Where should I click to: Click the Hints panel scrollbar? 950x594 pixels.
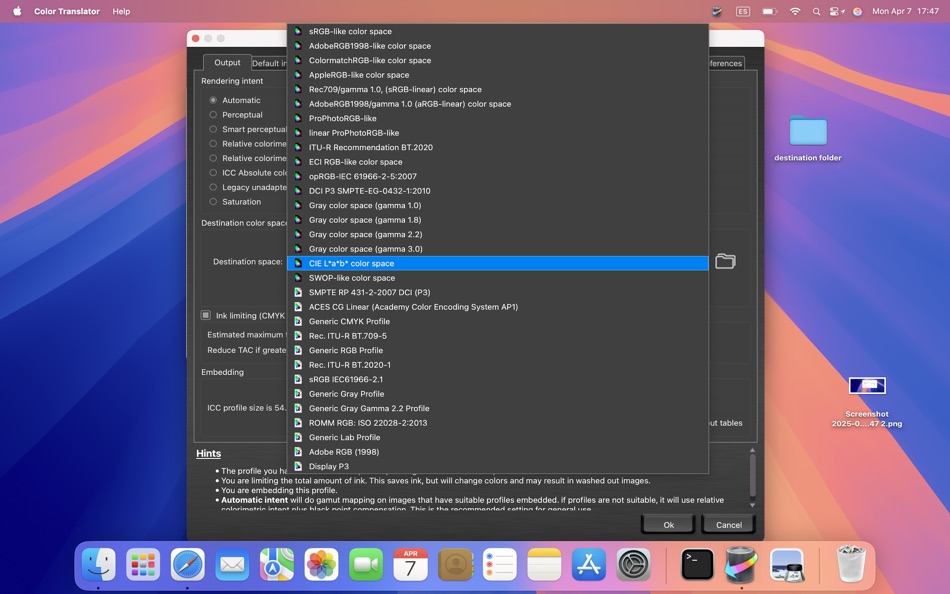tap(752, 478)
